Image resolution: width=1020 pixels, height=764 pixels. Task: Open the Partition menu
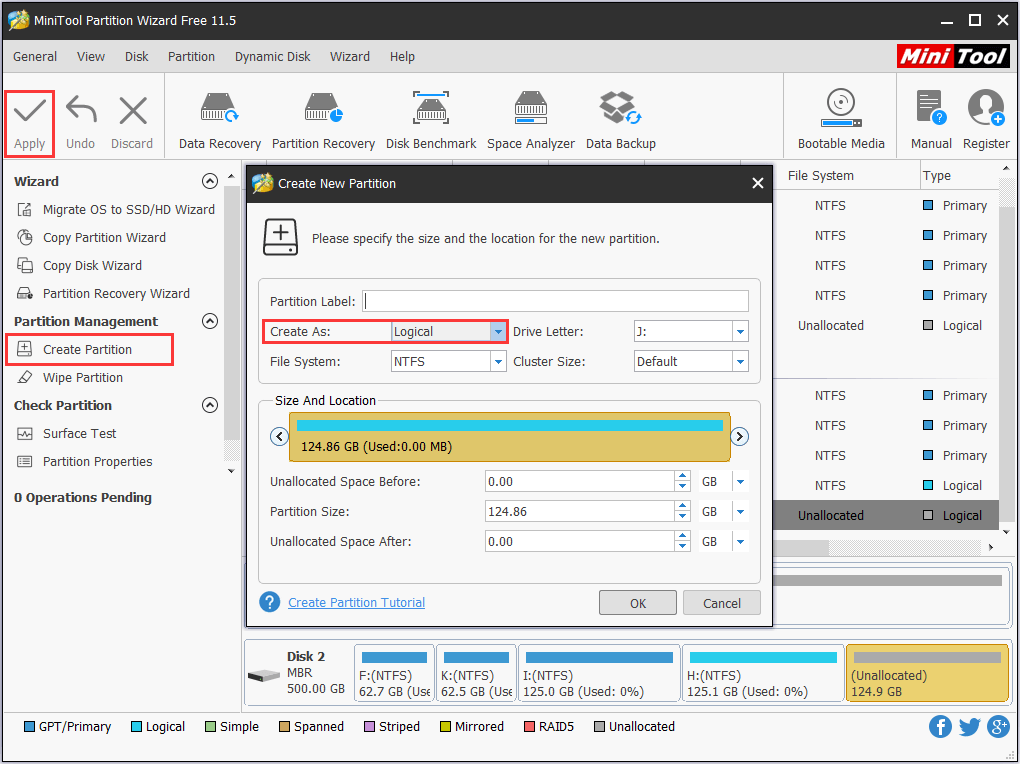click(x=191, y=57)
